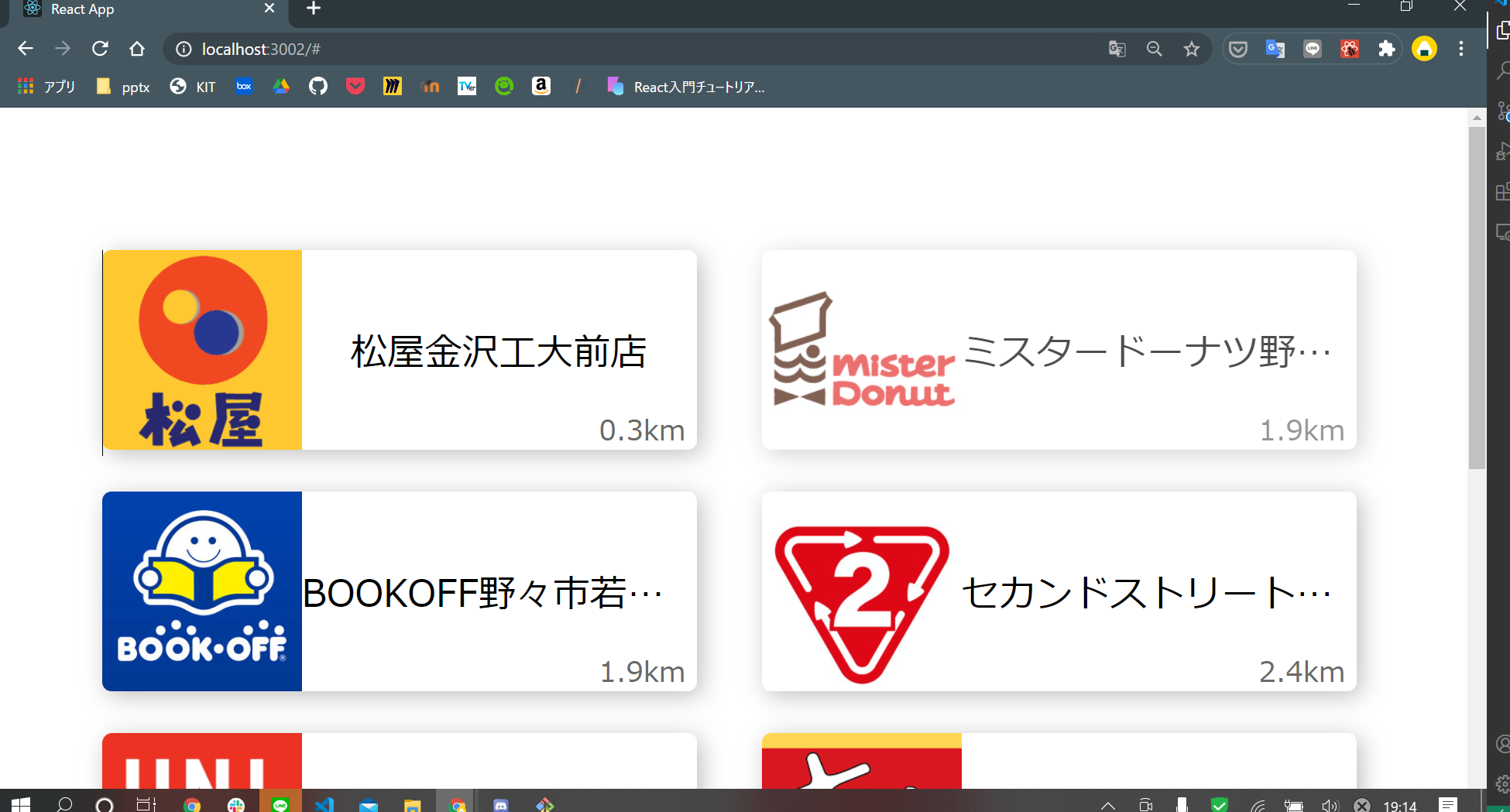Open the LINE extension icon
The width and height of the screenshot is (1510, 812).
pyautogui.click(x=1313, y=49)
